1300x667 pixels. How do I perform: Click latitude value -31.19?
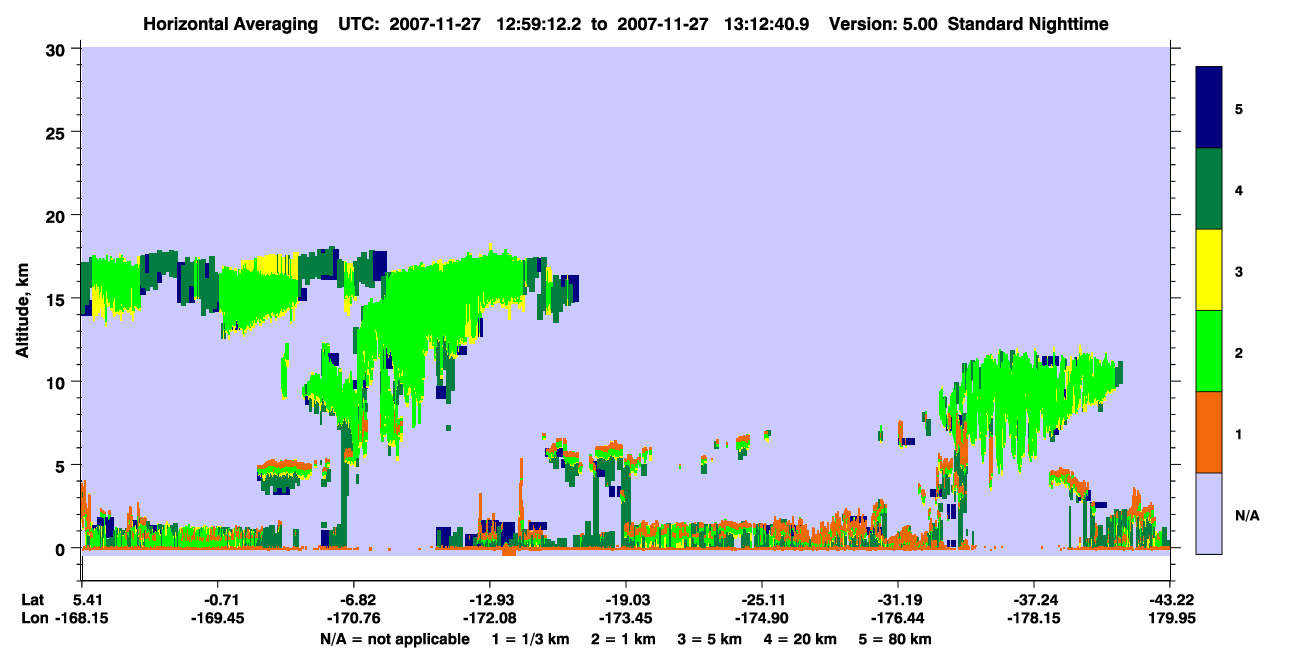pos(898,600)
